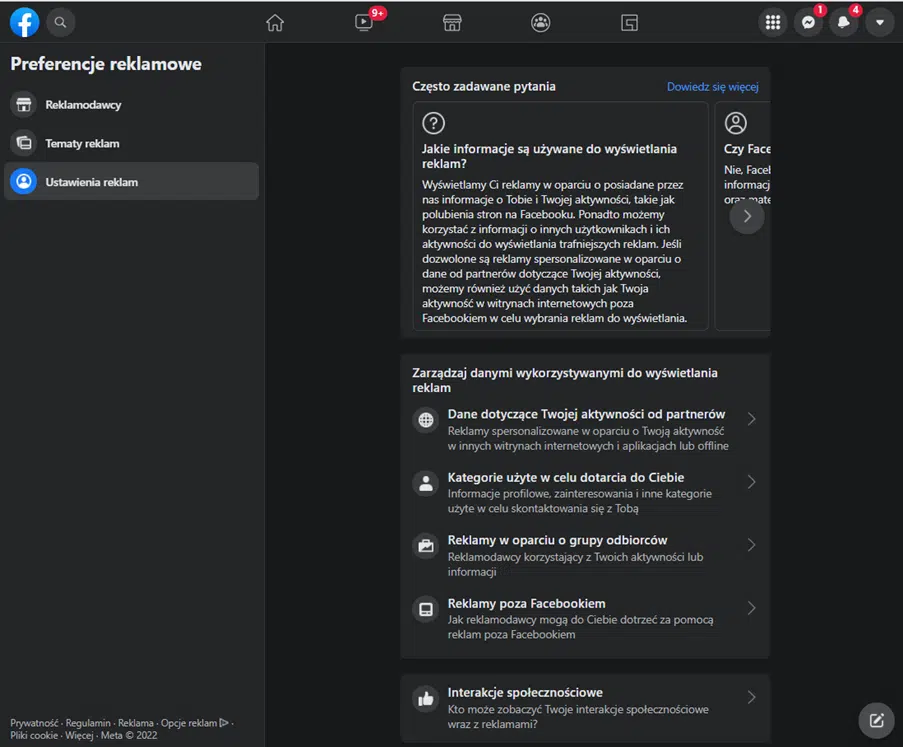Open Kategorie użyte w celu dotarcia do Ciebie
Screen dimensions: 903x747
[x=585, y=492]
